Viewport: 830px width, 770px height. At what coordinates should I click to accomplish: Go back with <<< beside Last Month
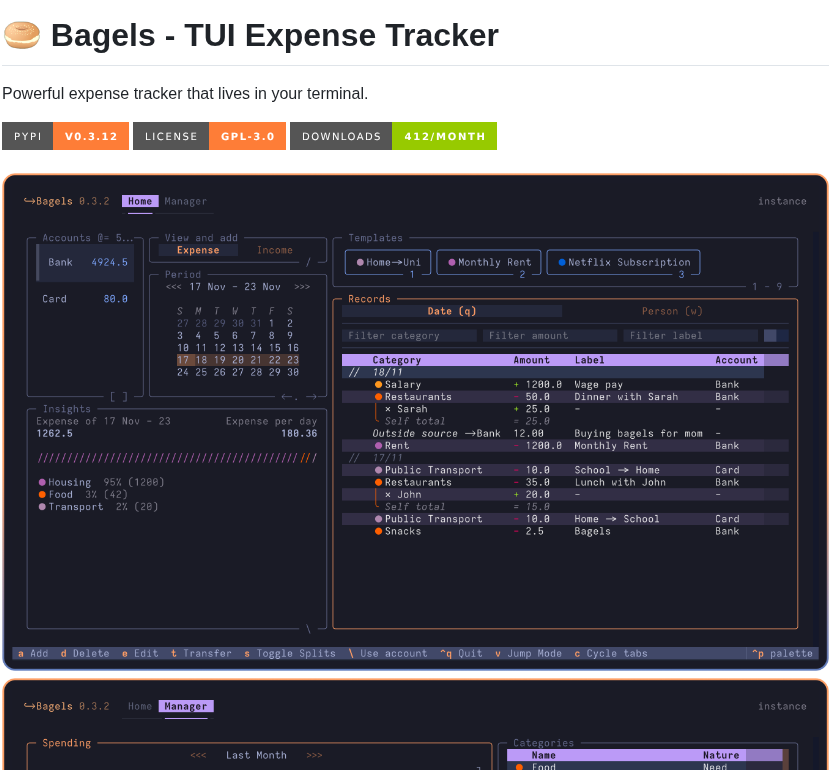point(198,755)
